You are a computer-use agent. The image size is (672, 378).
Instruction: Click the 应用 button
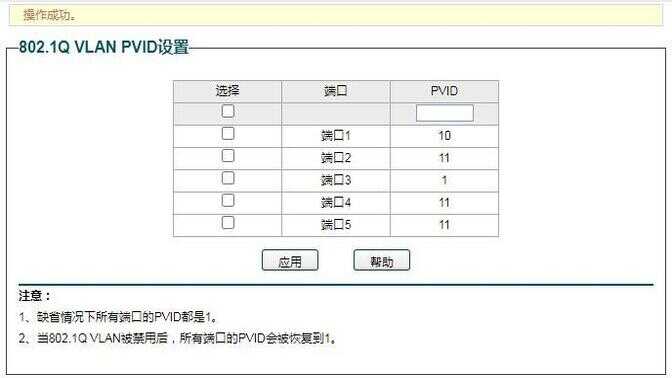tap(290, 260)
